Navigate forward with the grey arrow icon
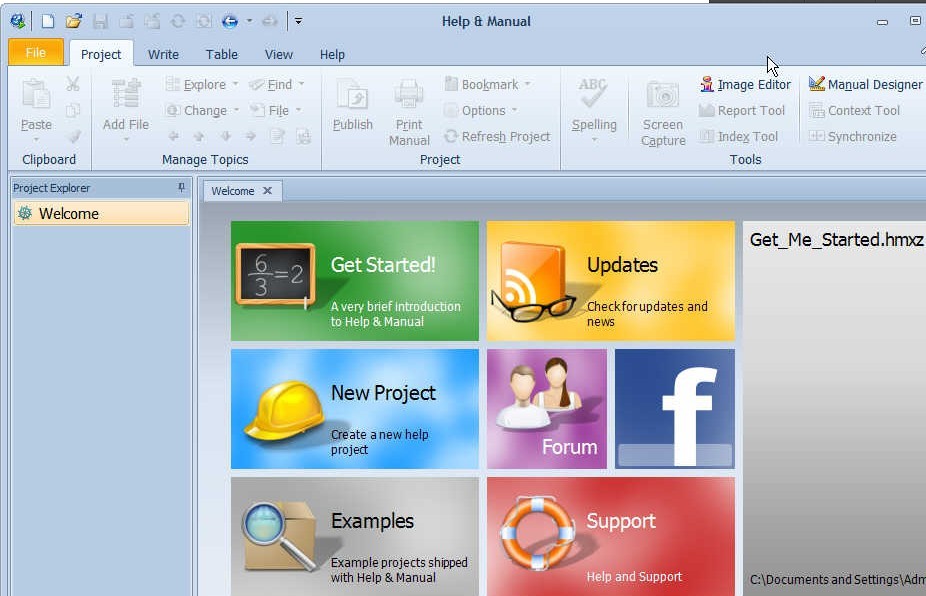The width and height of the screenshot is (926, 596). [x=270, y=21]
